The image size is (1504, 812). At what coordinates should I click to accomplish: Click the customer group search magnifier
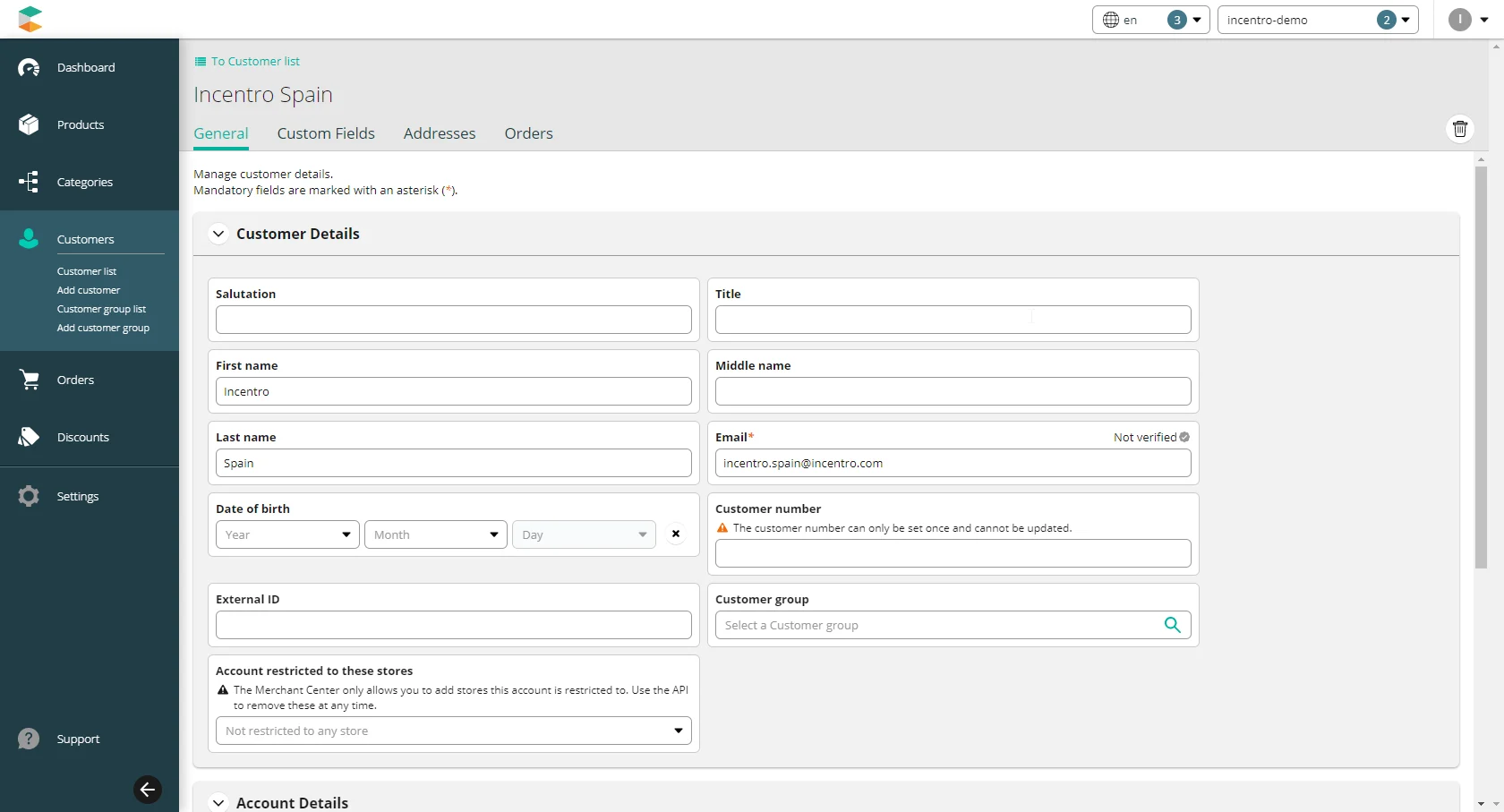(1173, 625)
